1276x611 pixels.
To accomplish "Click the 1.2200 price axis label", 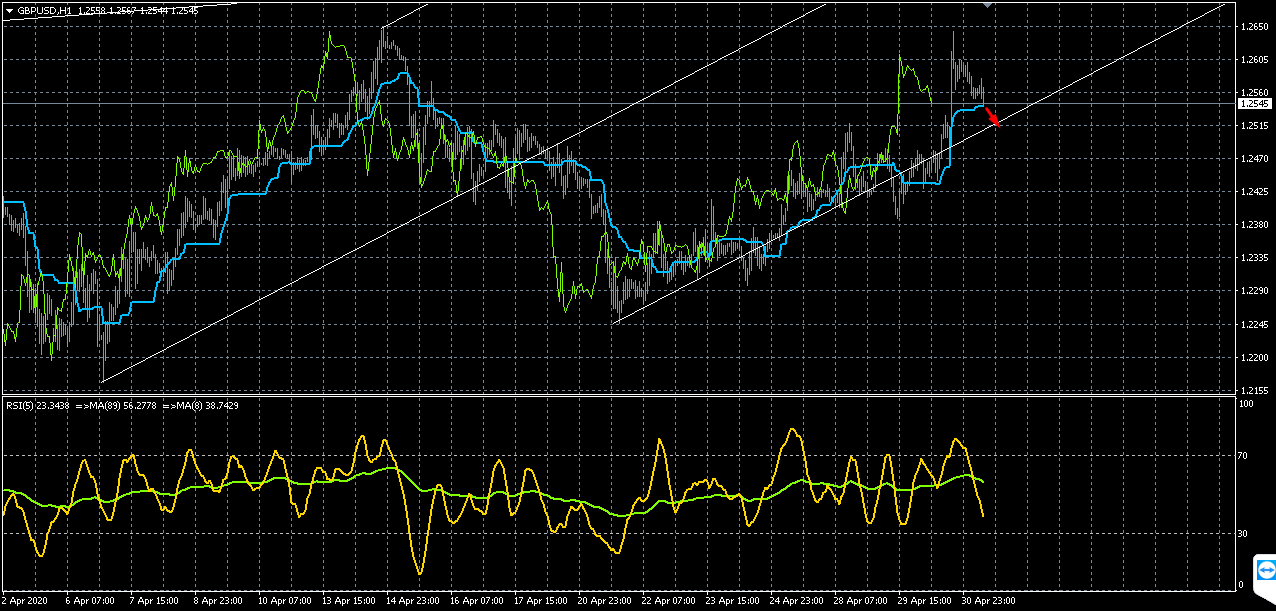I will pyautogui.click(x=1254, y=357).
